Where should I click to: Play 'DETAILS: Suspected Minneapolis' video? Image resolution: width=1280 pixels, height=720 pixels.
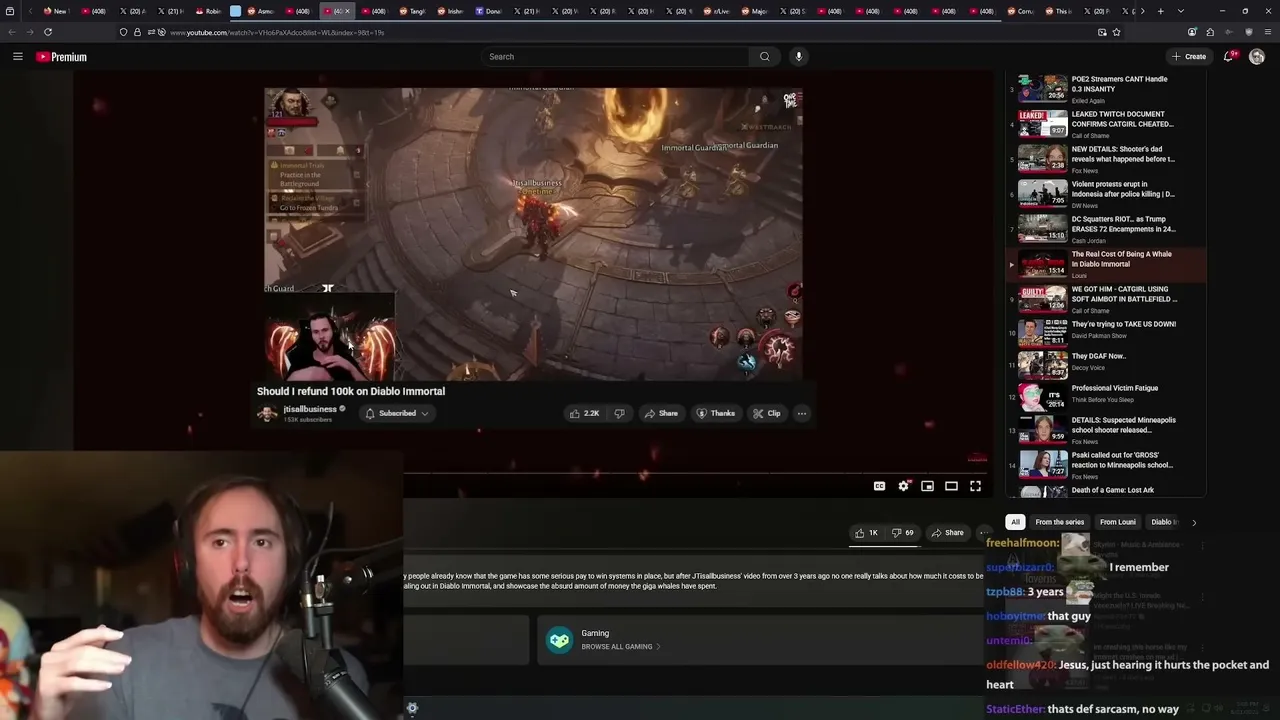click(1104, 430)
